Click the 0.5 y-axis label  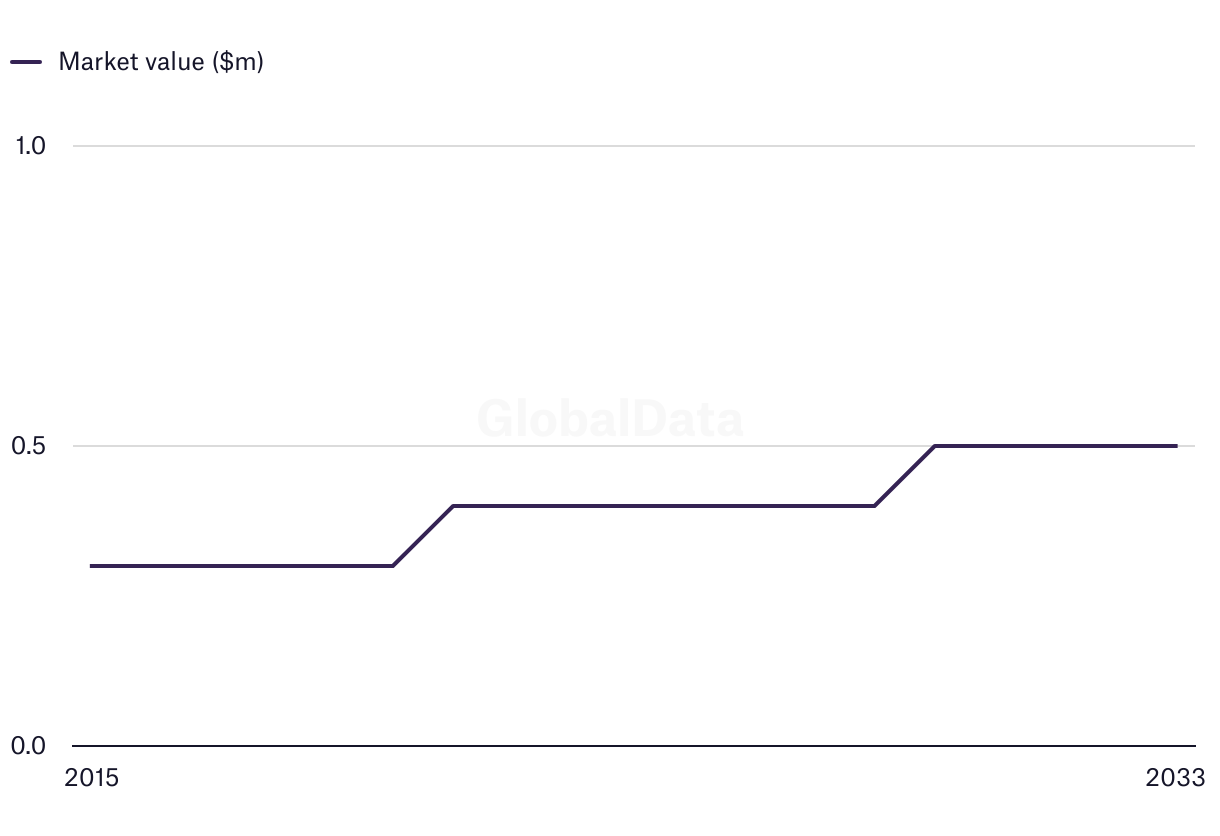click(x=29, y=446)
